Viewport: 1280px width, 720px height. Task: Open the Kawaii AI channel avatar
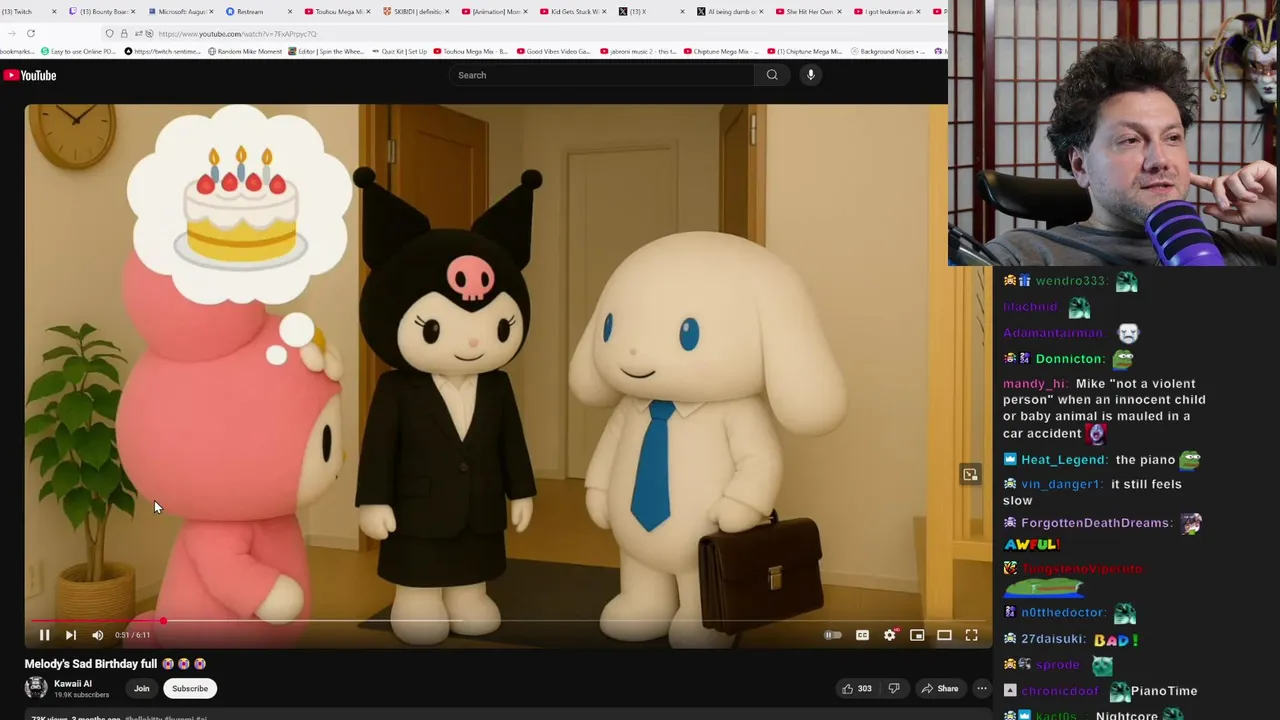[x=36, y=688]
